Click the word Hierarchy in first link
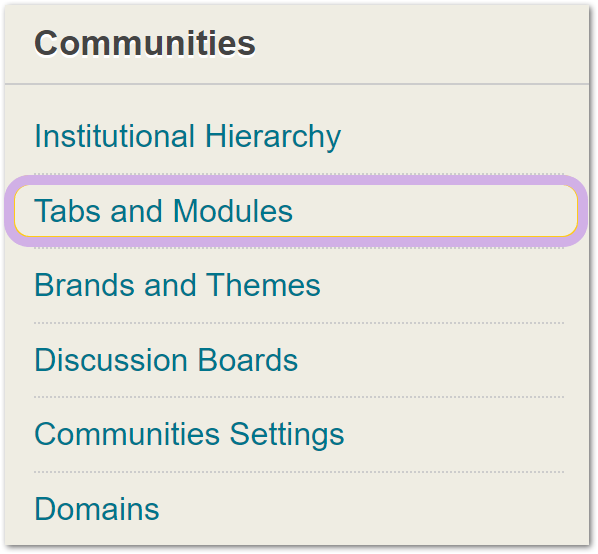Viewport: 598px width, 554px height. 273,136
